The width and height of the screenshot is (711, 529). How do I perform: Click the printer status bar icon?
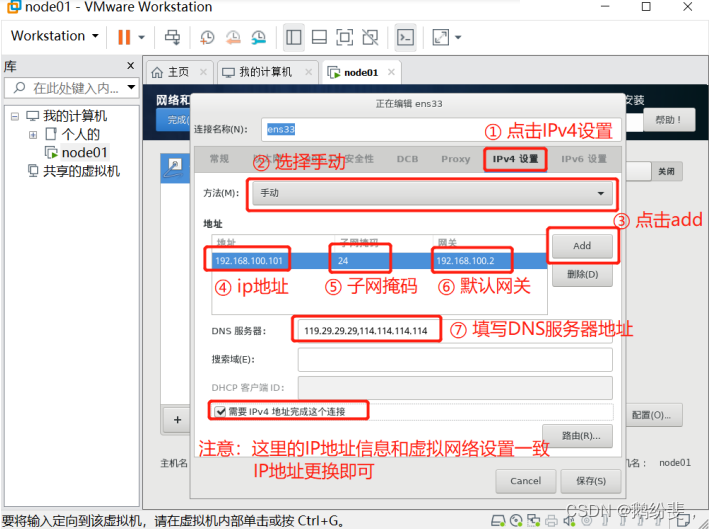click(x=551, y=521)
